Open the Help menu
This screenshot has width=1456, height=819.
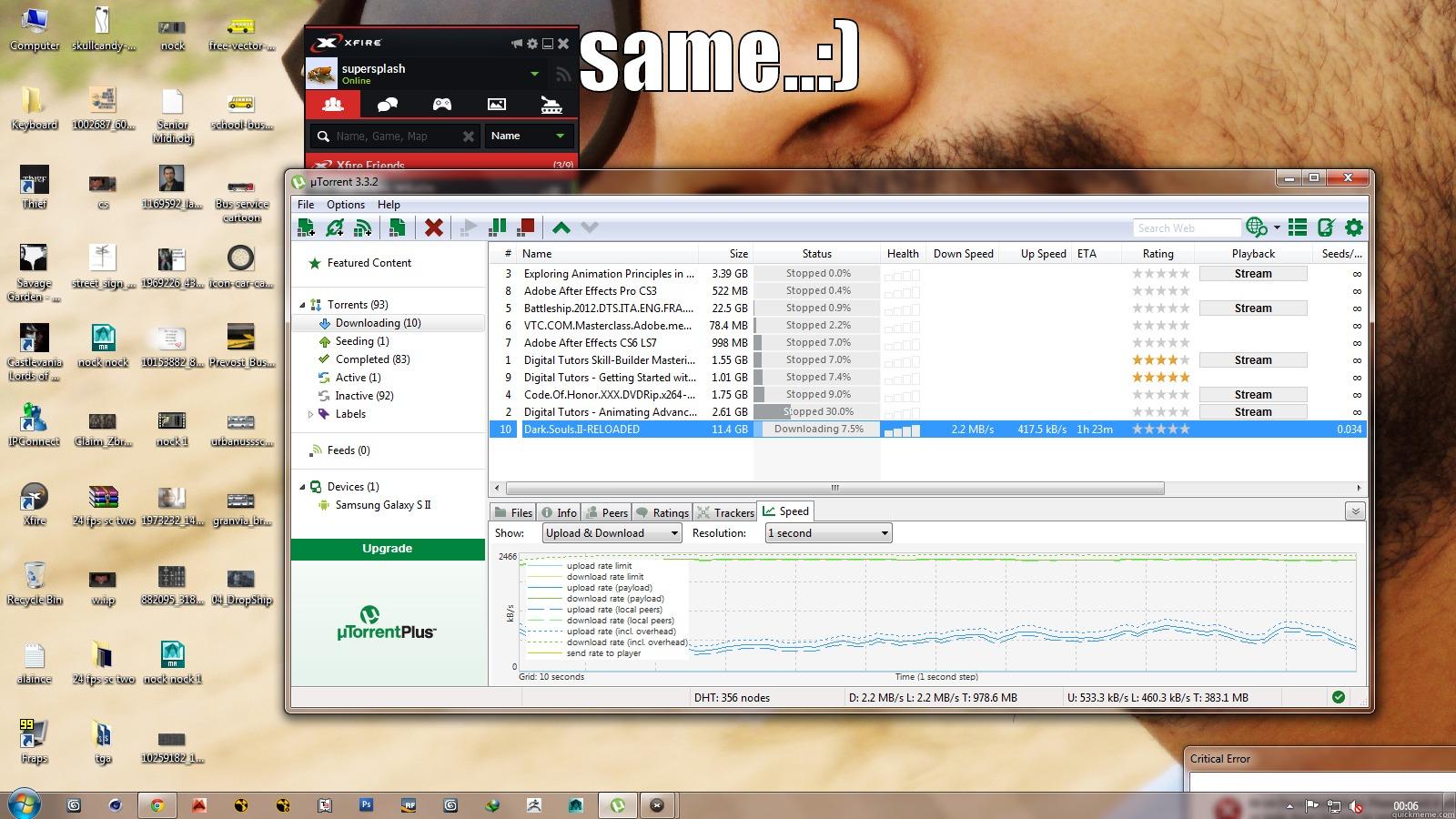tap(389, 205)
